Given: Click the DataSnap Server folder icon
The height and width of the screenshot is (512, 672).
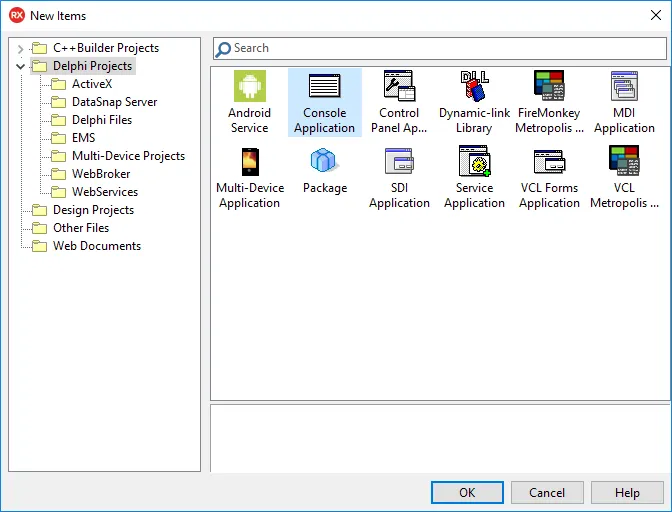Looking at the screenshot, I should [x=58, y=102].
